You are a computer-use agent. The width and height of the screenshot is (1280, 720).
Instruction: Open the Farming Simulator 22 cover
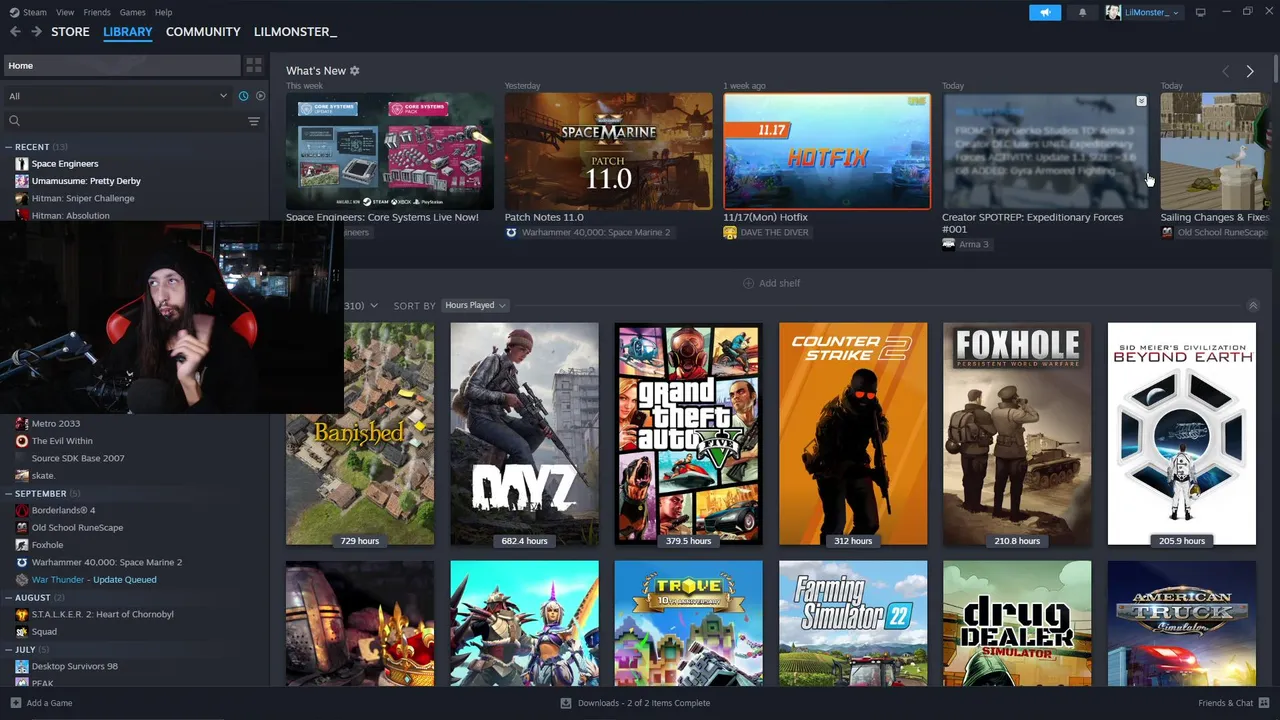(853, 623)
